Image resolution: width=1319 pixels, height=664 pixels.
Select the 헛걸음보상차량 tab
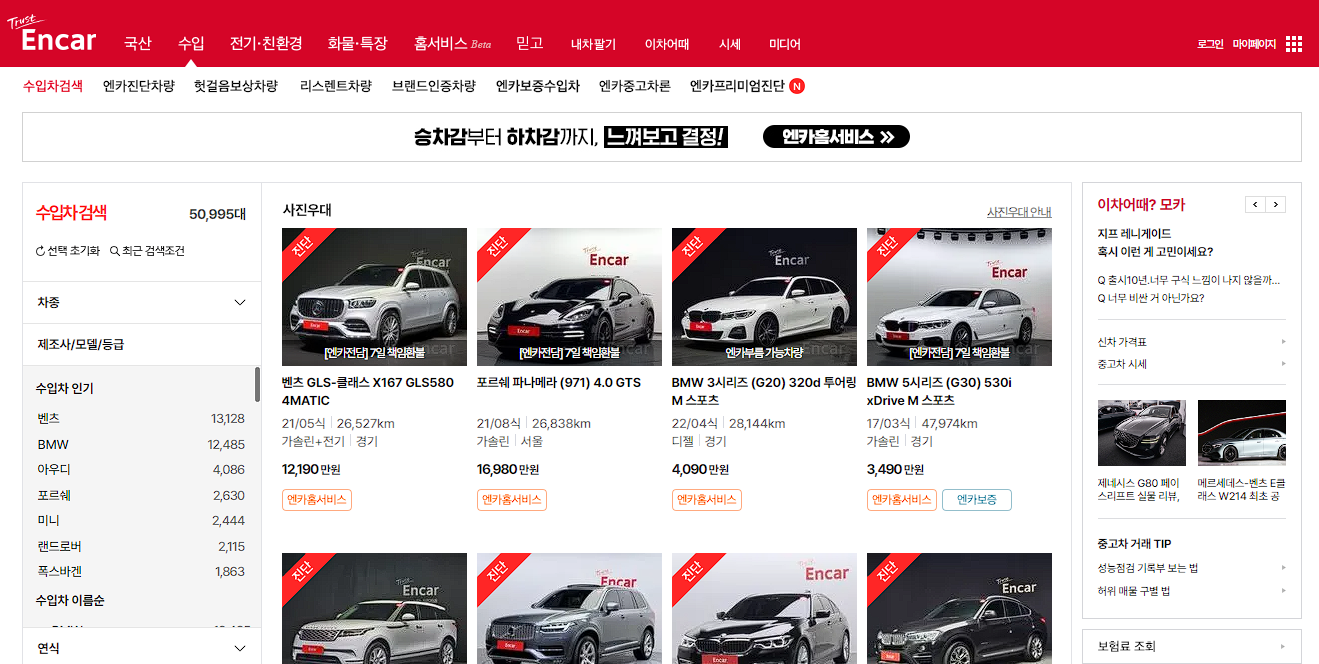click(236, 86)
